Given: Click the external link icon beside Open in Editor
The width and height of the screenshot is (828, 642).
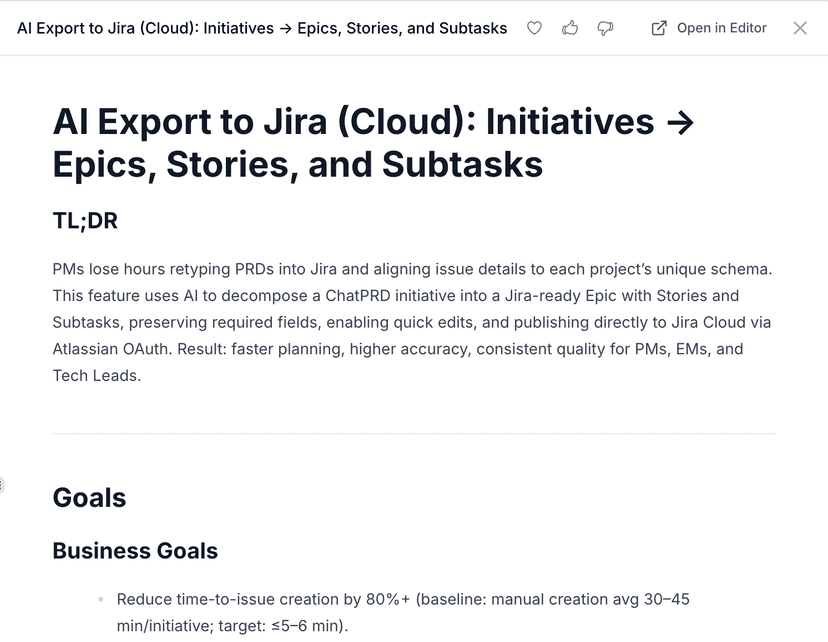Looking at the screenshot, I should pyautogui.click(x=659, y=28).
